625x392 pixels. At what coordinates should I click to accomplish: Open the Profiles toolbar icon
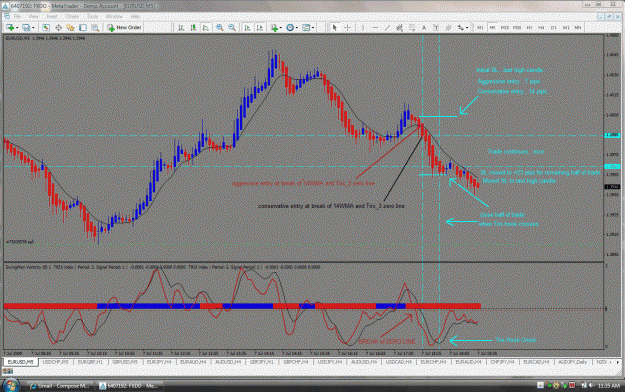pos(26,28)
